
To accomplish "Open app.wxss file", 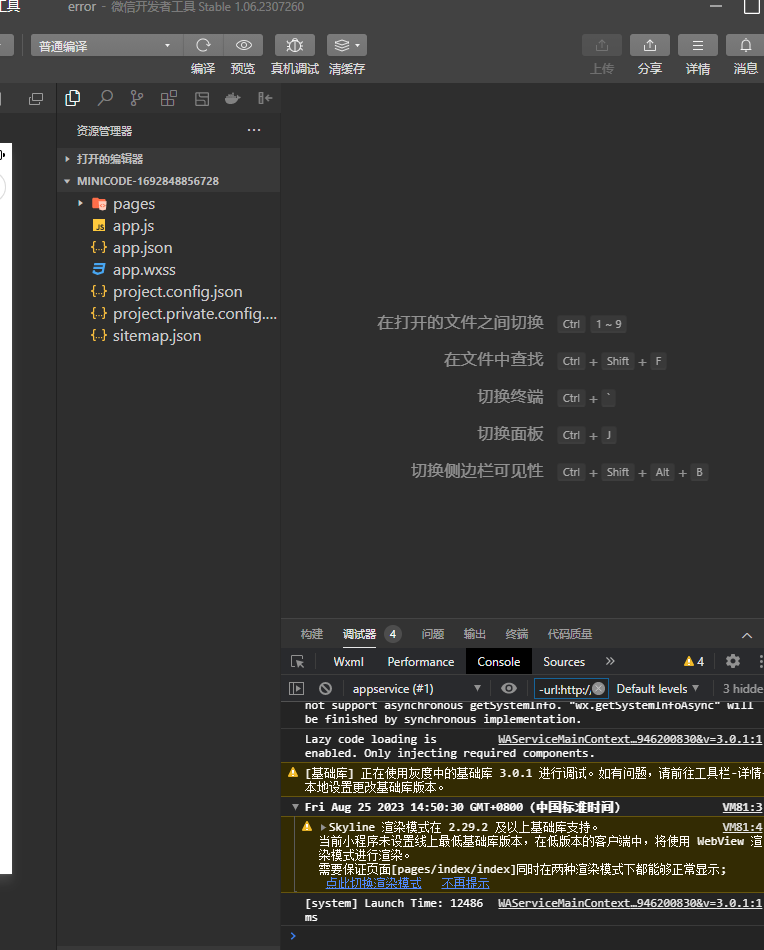I will coord(168,270).
